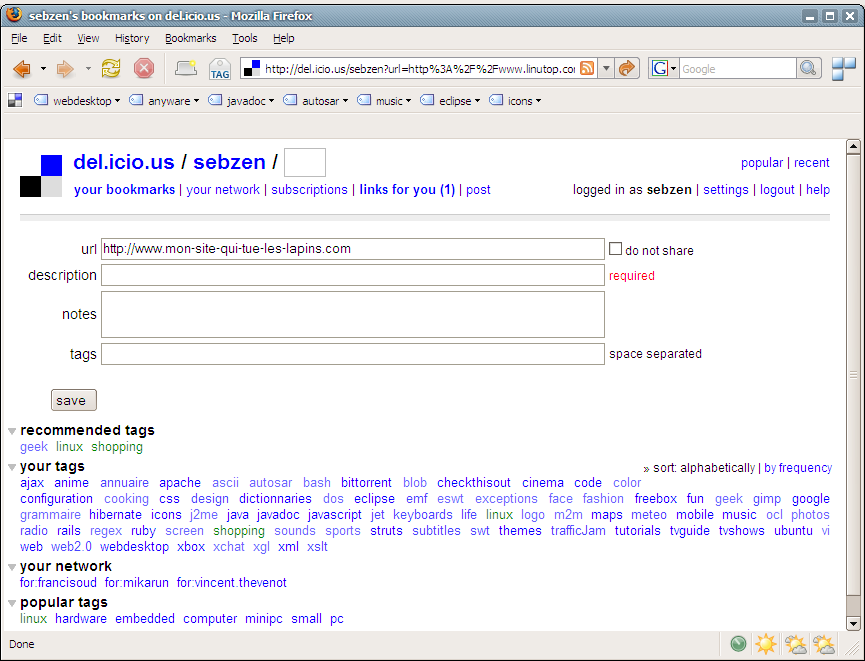This screenshot has width=865, height=661.
Task: Click the Go arrow next to address bar
Action: point(627,68)
